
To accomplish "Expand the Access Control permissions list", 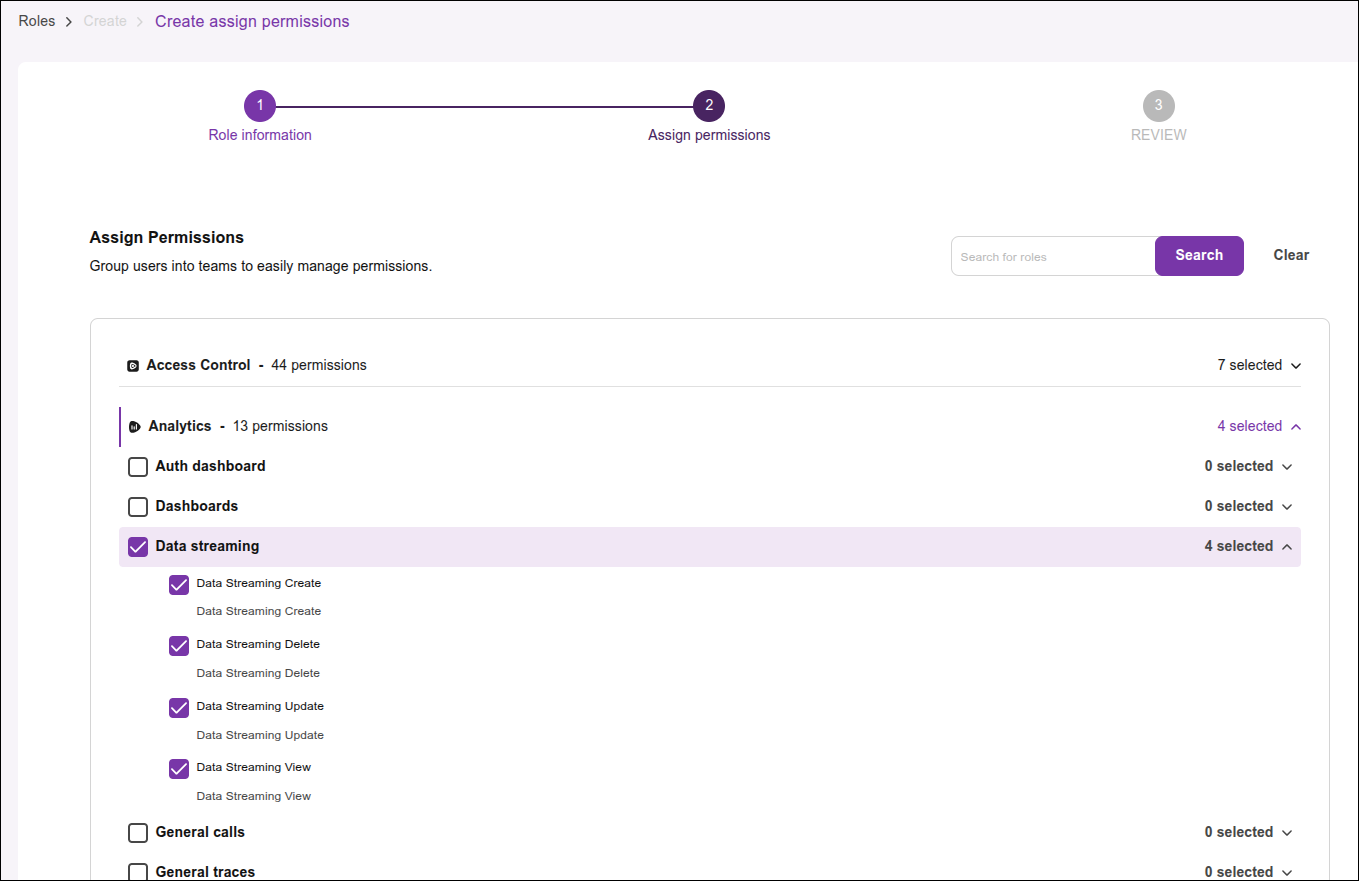I will pyautogui.click(x=1296, y=365).
